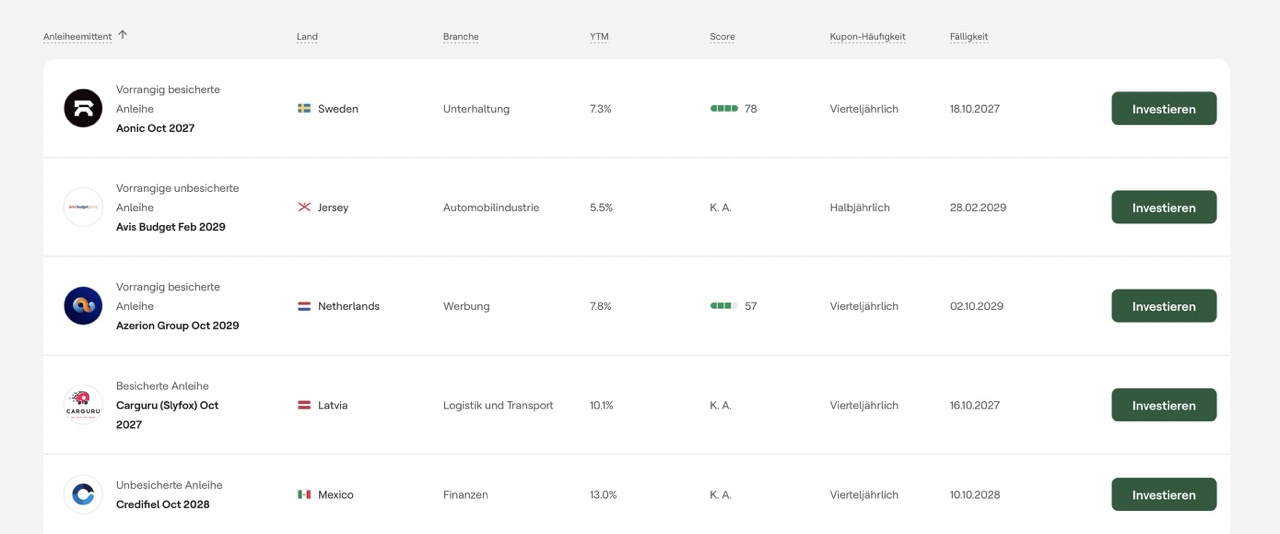Click the Kupon-Häufigkeit column header
Screen dimensions: 1280x534
867,37
